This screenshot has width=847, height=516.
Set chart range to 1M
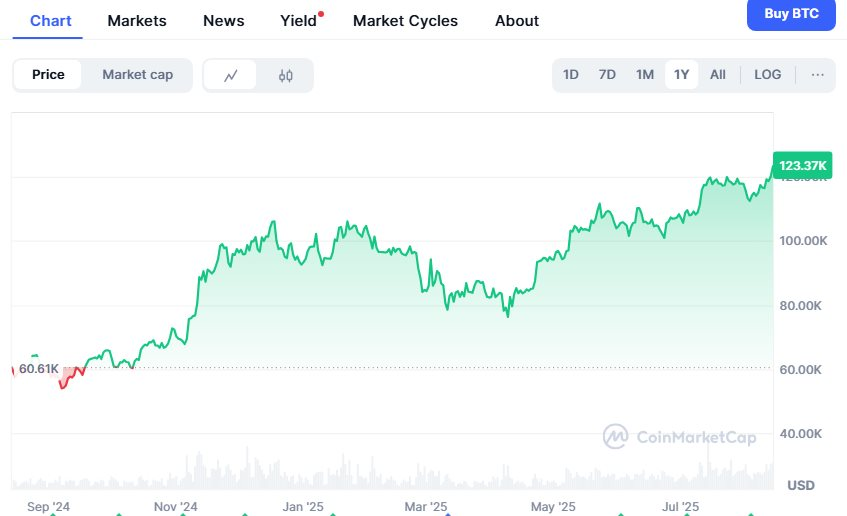pos(645,75)
